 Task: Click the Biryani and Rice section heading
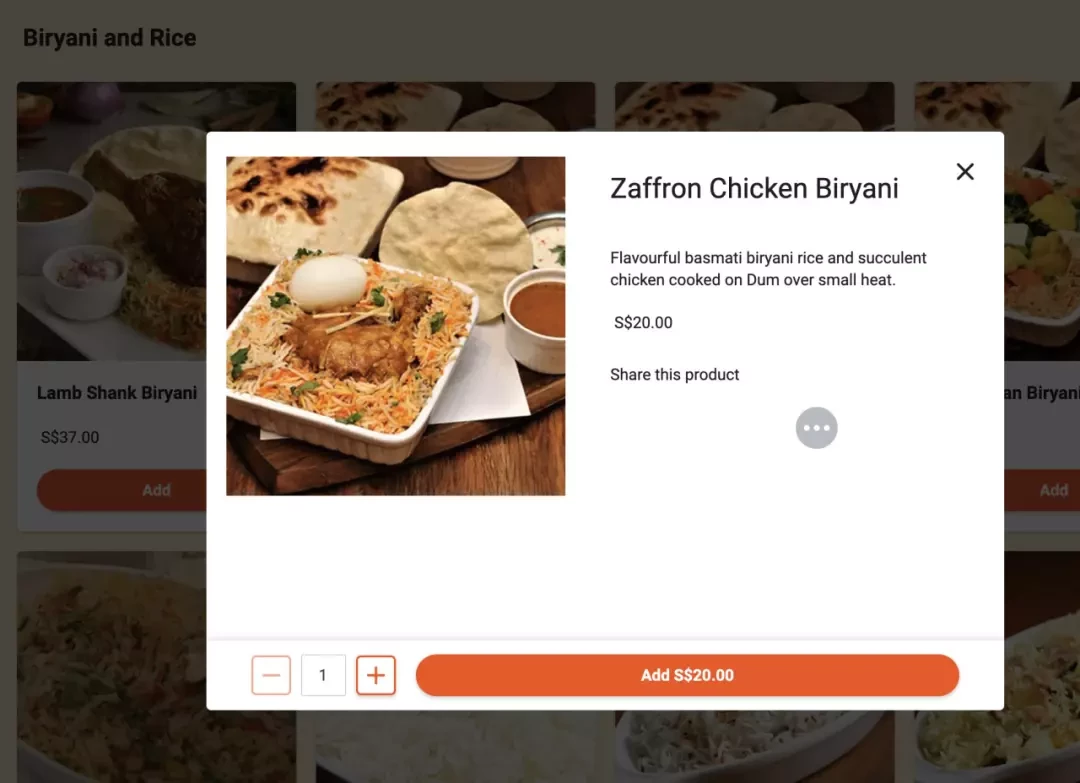[x=110, y=37]
